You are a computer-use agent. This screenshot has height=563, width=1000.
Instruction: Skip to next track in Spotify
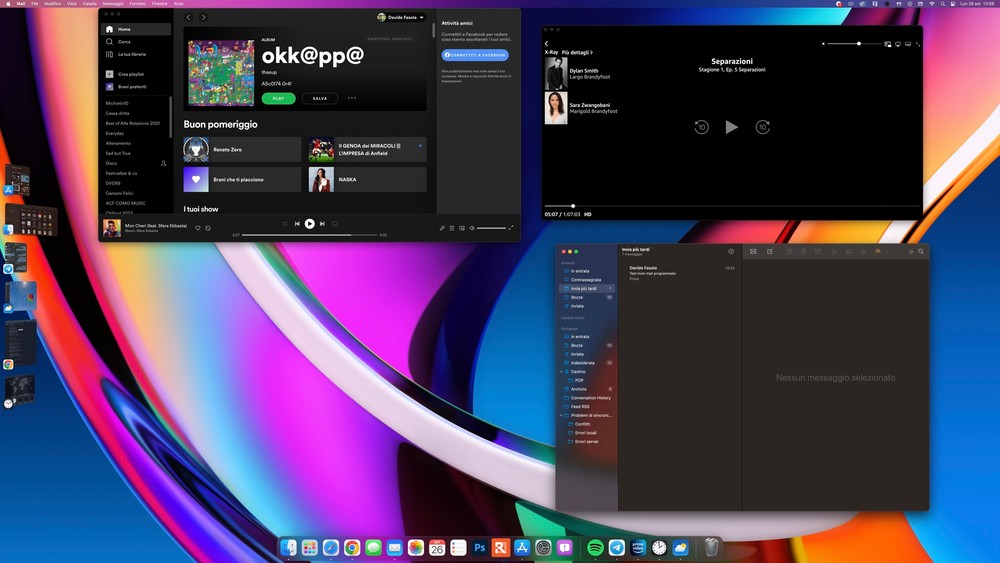(x=322, y=224)
